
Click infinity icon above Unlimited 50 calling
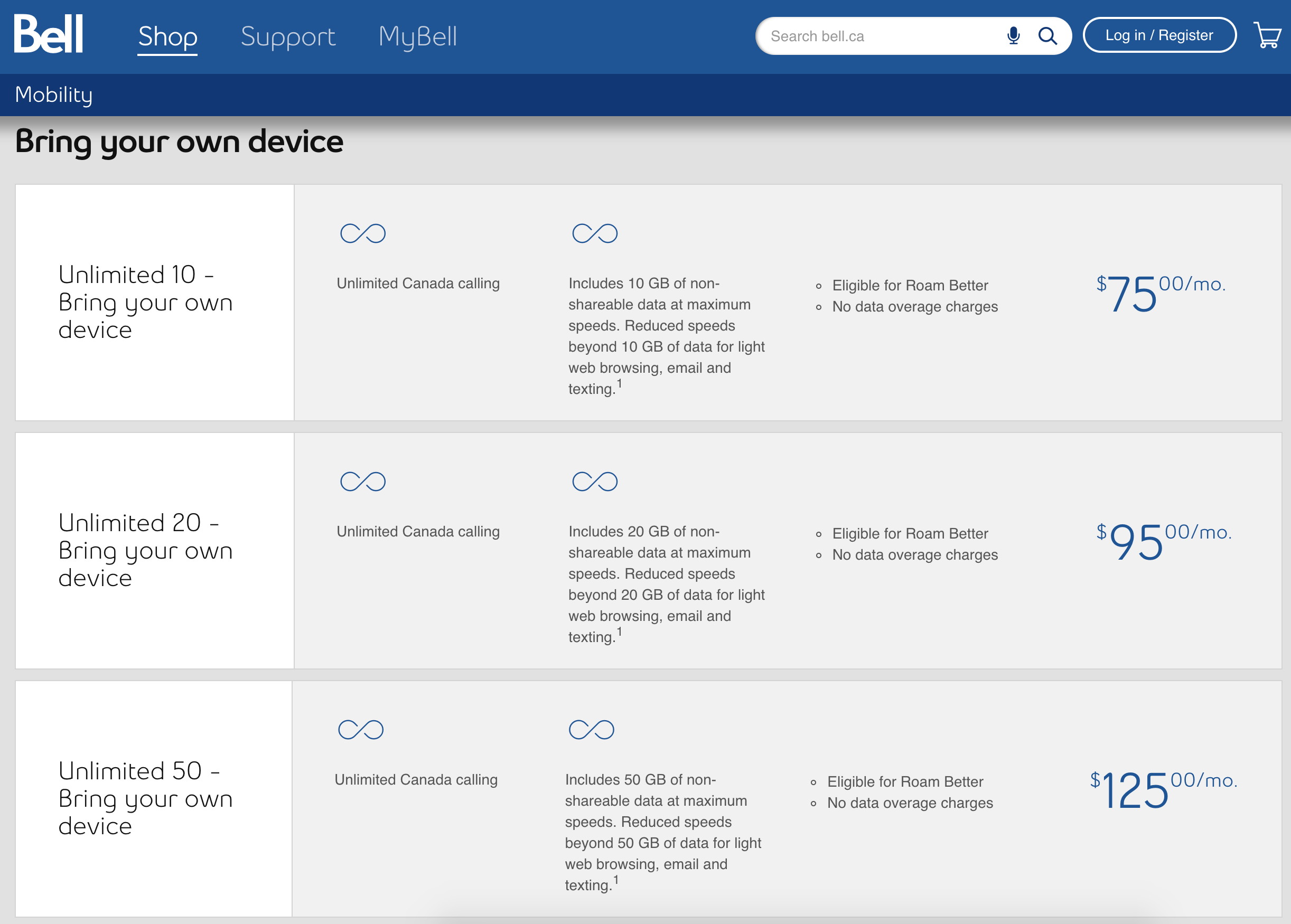[x=360, y=729]
